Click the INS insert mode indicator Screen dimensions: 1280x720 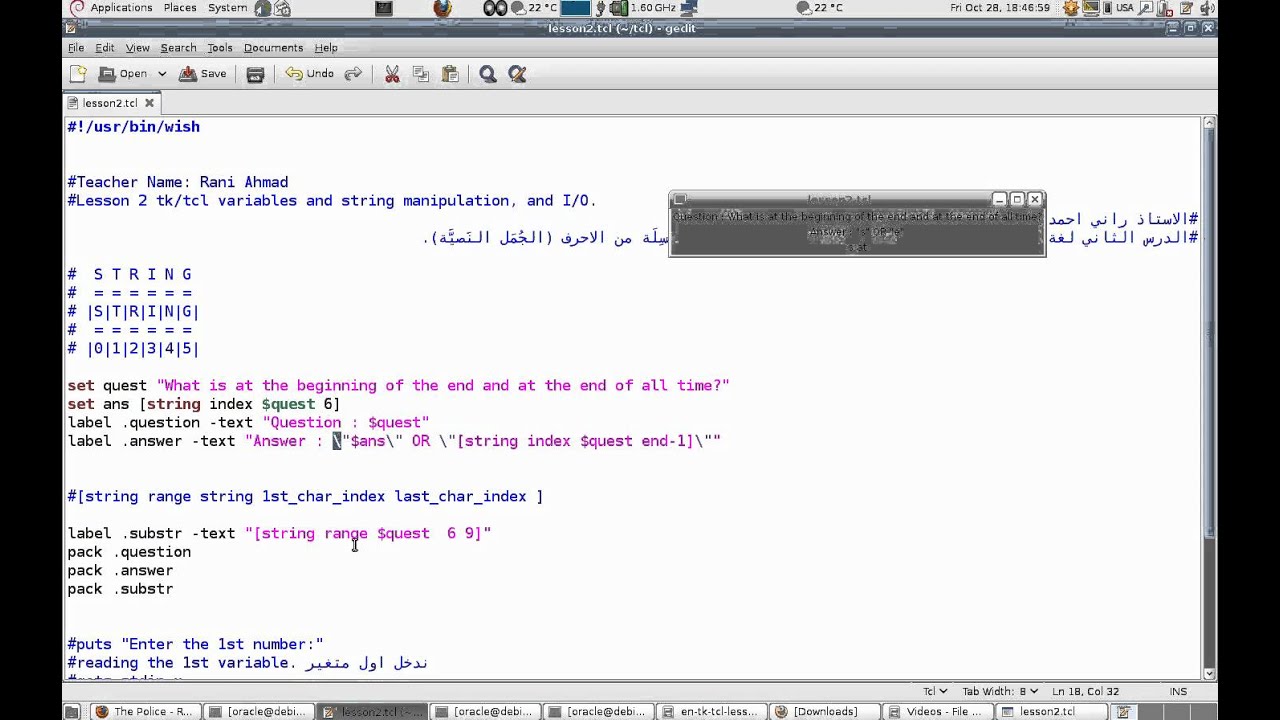pyautogui.click(x=1178, y=691)
